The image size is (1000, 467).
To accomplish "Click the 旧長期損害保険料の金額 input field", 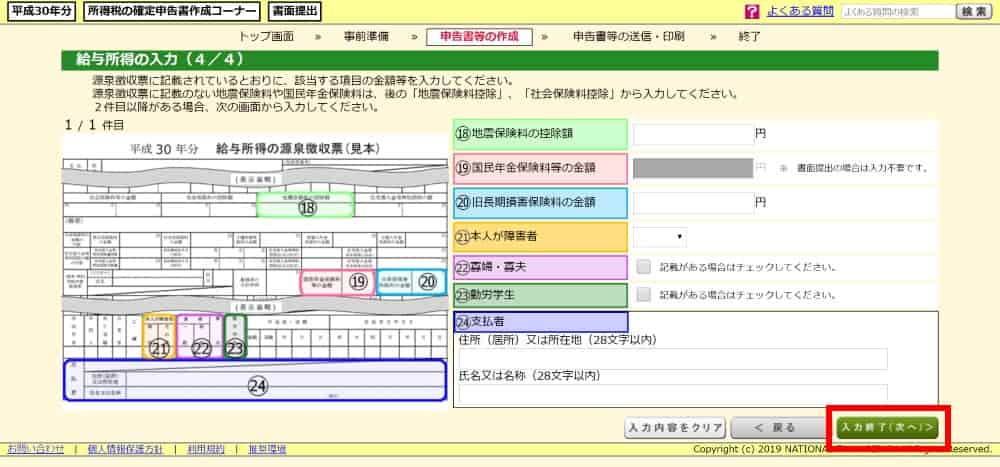I will click(x=693, y=202).
